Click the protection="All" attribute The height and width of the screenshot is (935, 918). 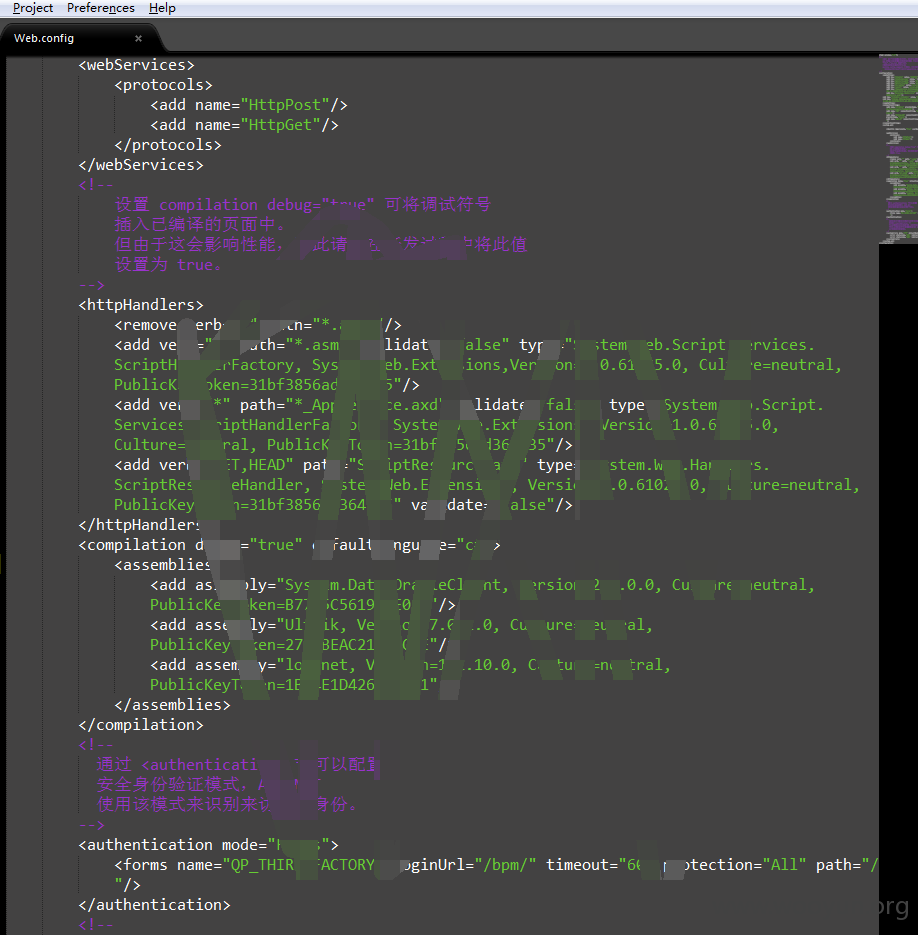click(x=735, y=865)
